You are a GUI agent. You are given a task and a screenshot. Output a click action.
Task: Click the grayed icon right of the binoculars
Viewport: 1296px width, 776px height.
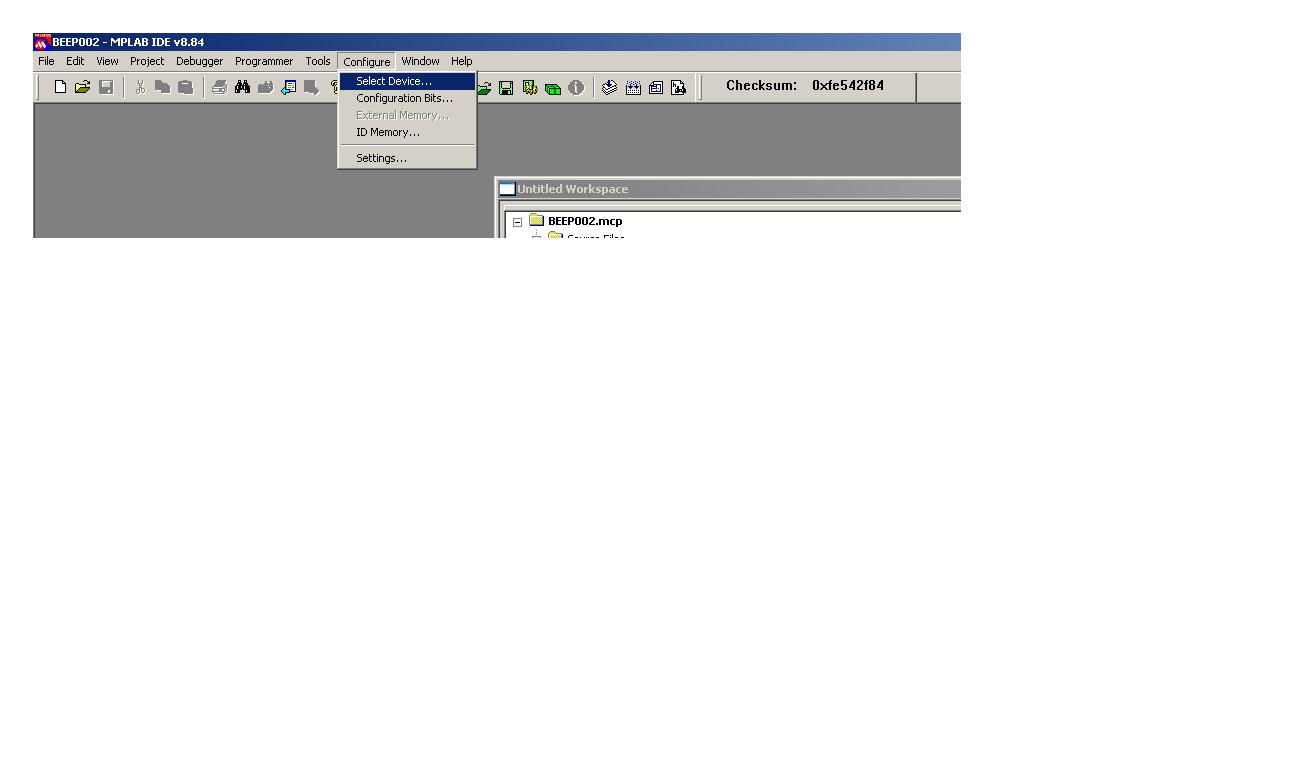coord(265,87)
